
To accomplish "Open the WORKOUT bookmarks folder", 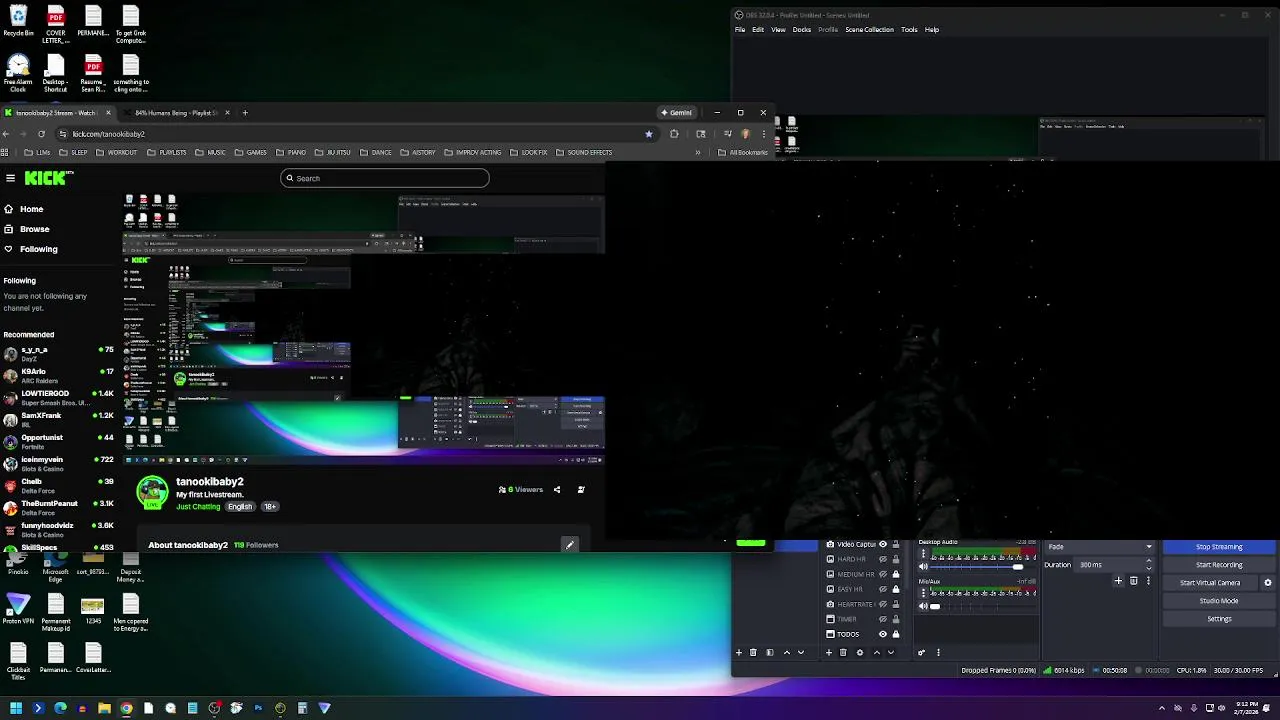I will point(116,152).
